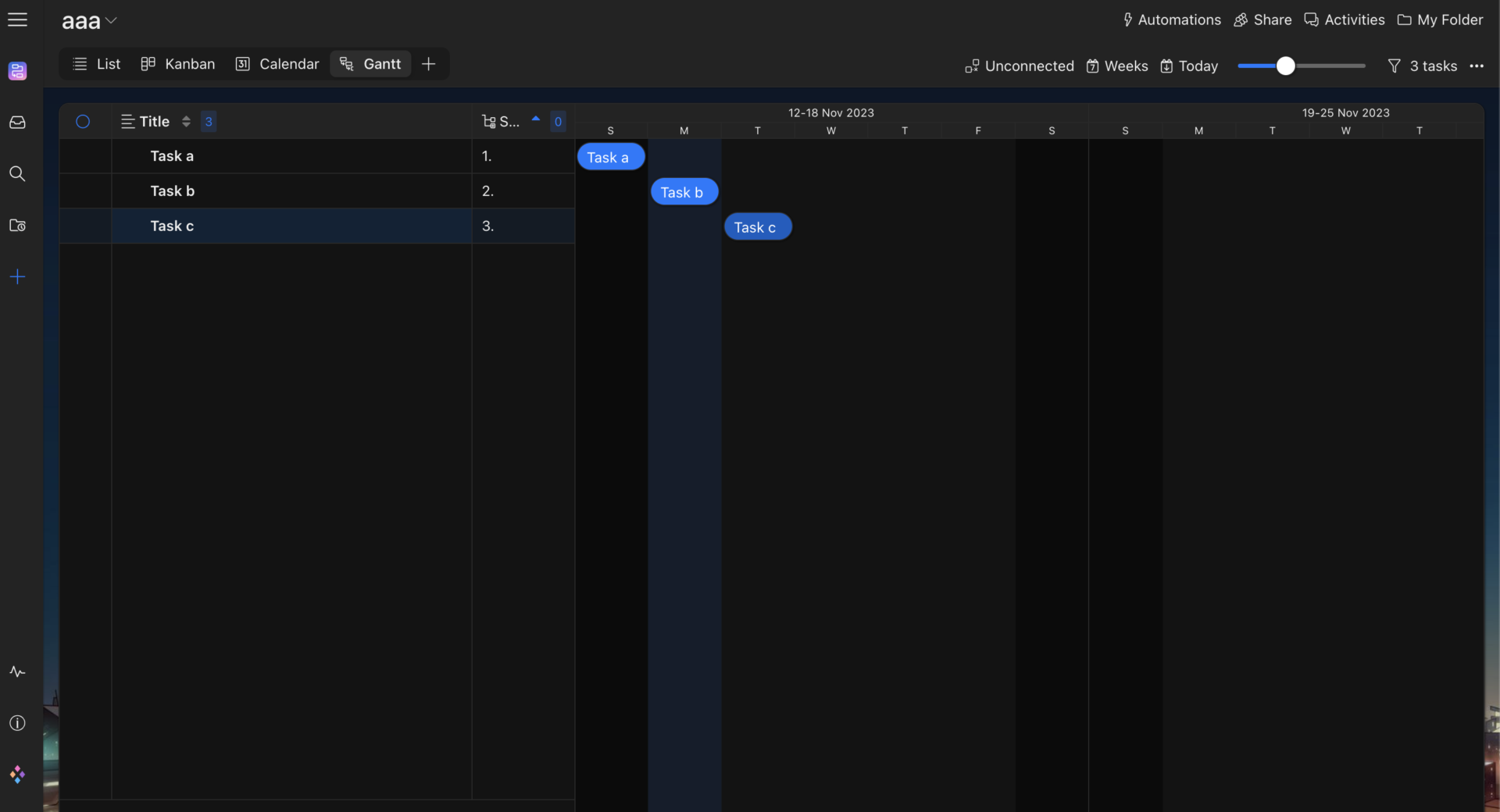Open the info icon near the sidebar bottom
This screenshot has height=812, width=1500.
coord(17,724)
